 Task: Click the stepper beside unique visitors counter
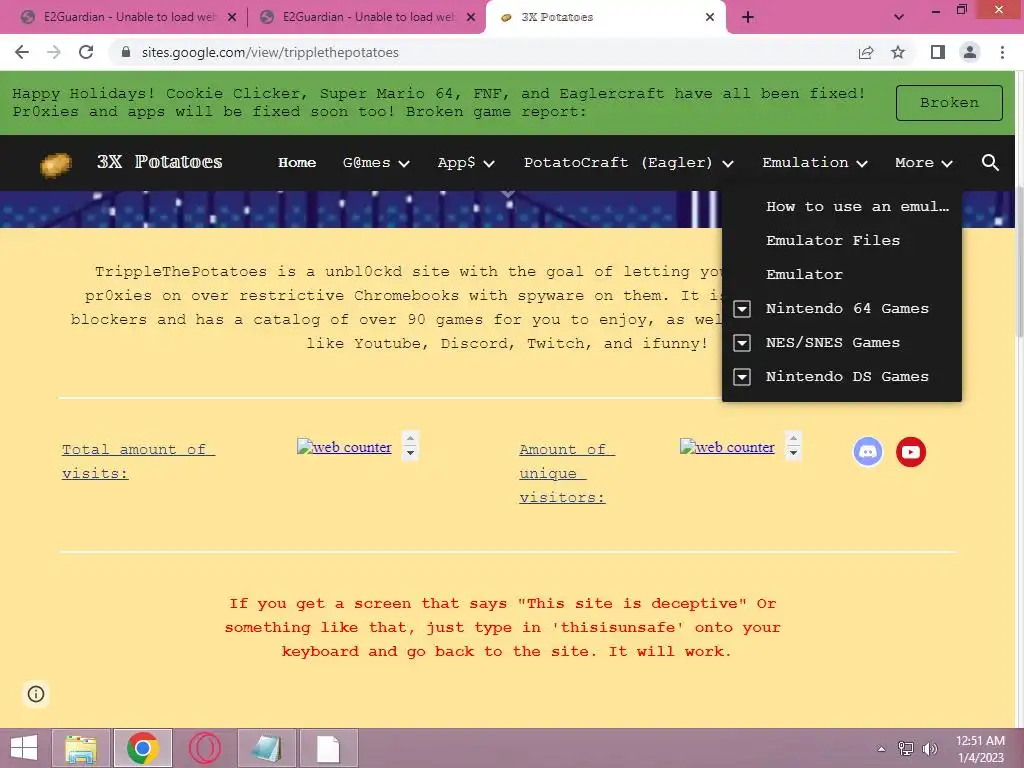(x=793, y=445)
